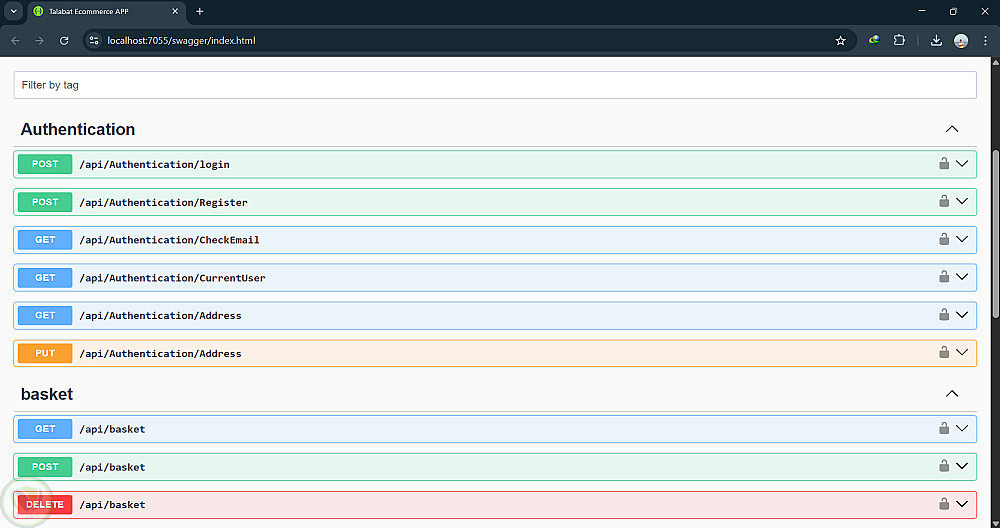Image resolution: width=1000 pixels, height=528 pixels.
Task: Expand POST /api/basket with its chevron
Action: click(962, 466)
